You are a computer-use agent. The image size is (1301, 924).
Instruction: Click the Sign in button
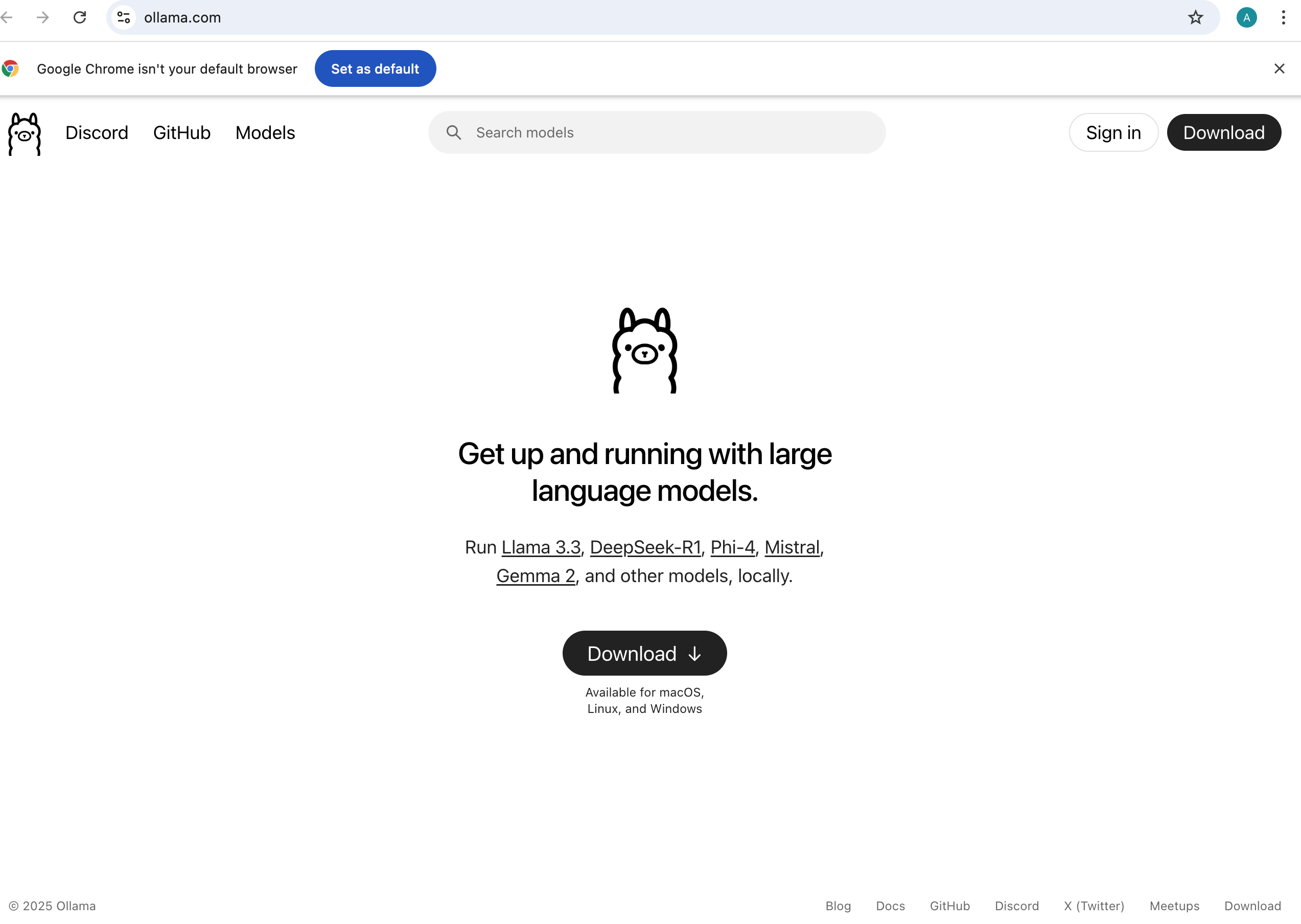pyautogui.click(x=1113, y=132)
